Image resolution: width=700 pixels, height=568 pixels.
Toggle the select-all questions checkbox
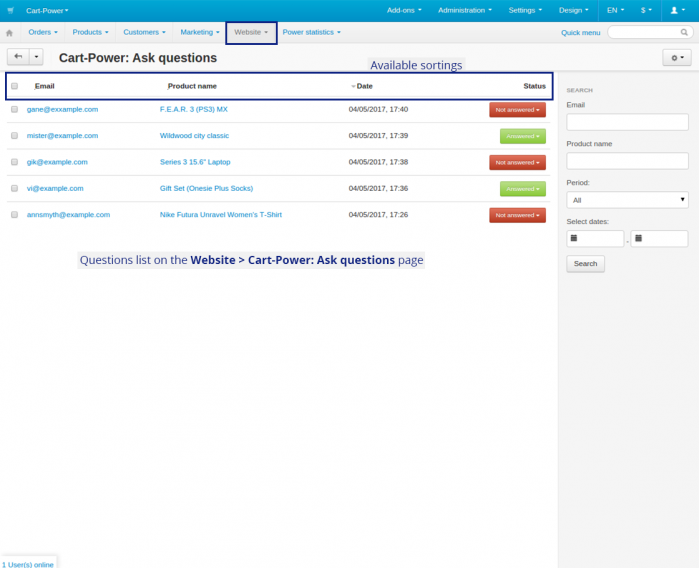(x=15, y=86)
